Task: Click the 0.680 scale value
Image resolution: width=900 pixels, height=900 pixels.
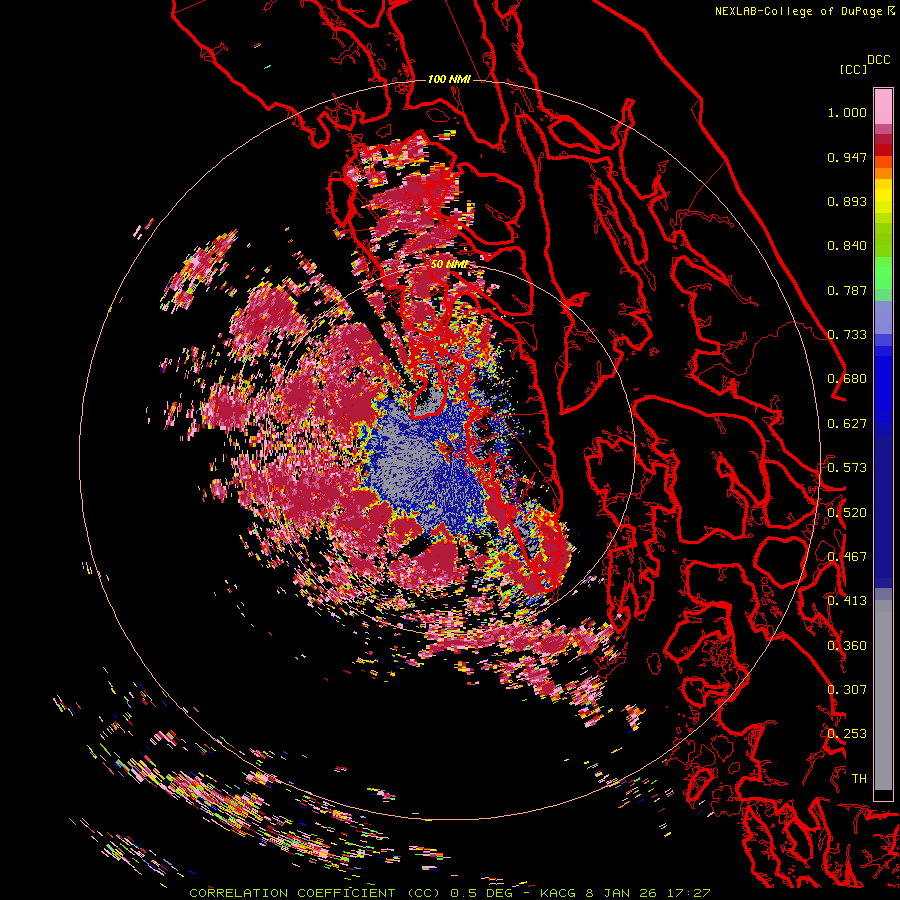Action: pos(847,379)
